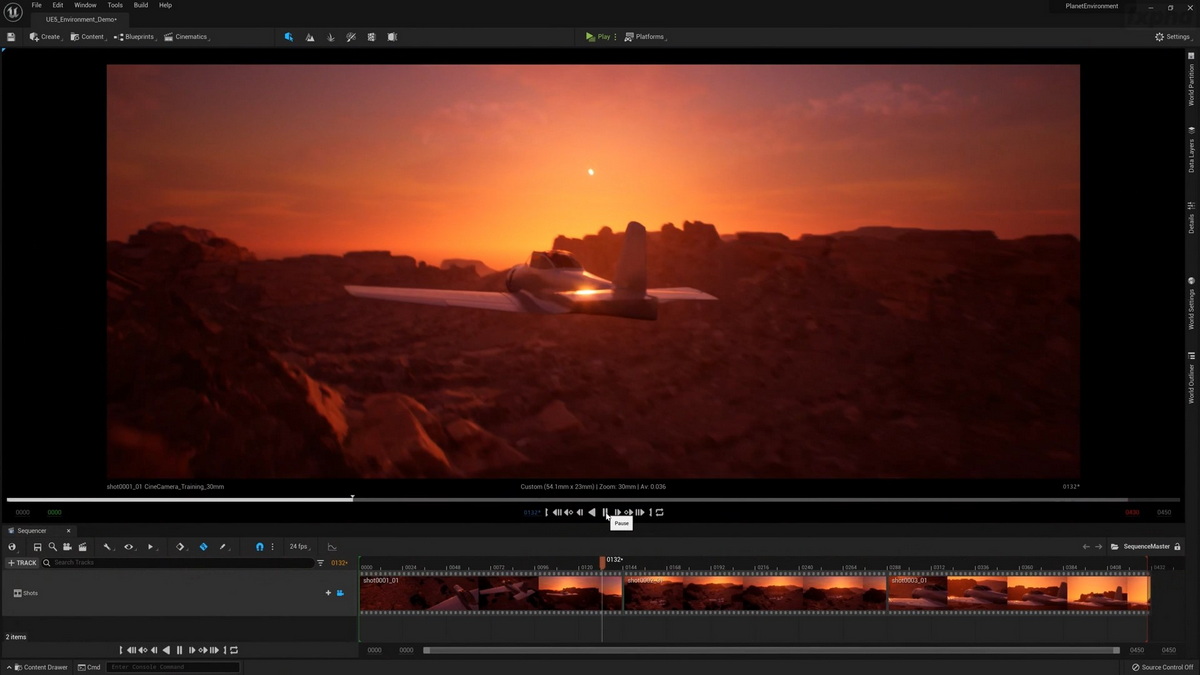Click the Cmd console button
Image resolution: width=1200 pixels, height=675 pixels.
(89, 667)
